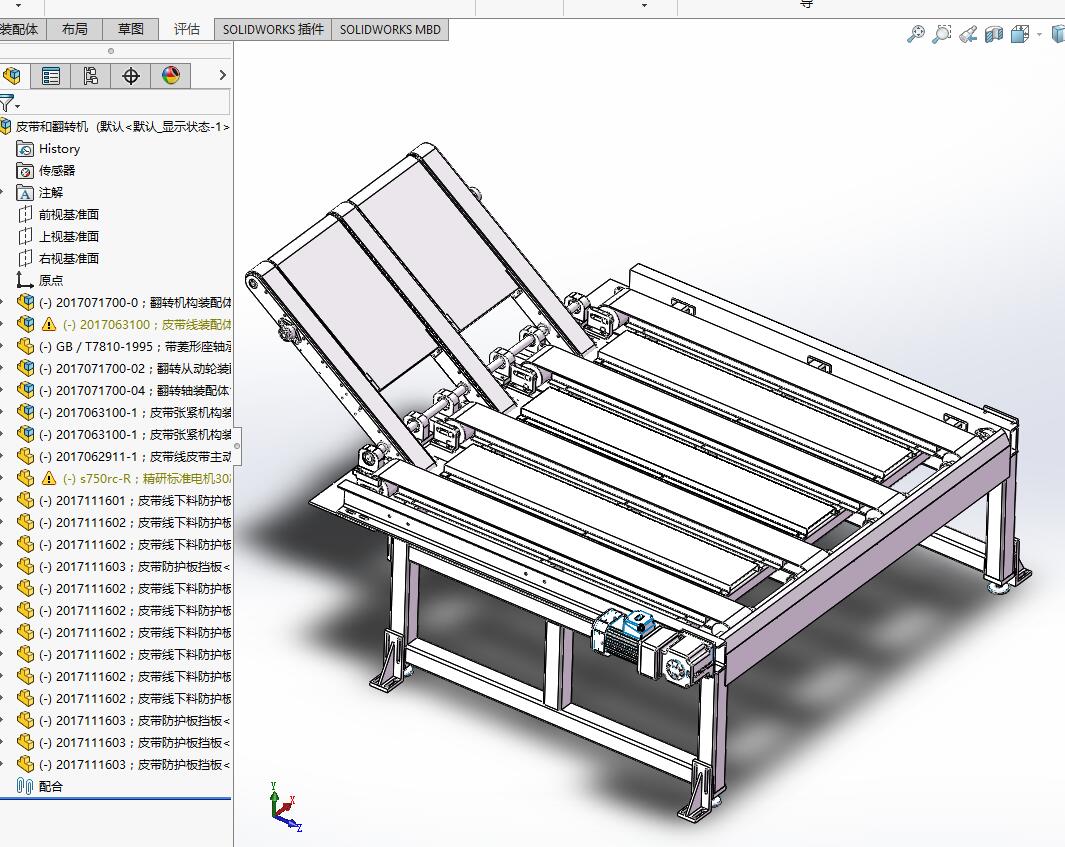Select the GB / T7810-1995 bearing component
This screenshot has height=847, width=1065.
[x=124, y=346]
